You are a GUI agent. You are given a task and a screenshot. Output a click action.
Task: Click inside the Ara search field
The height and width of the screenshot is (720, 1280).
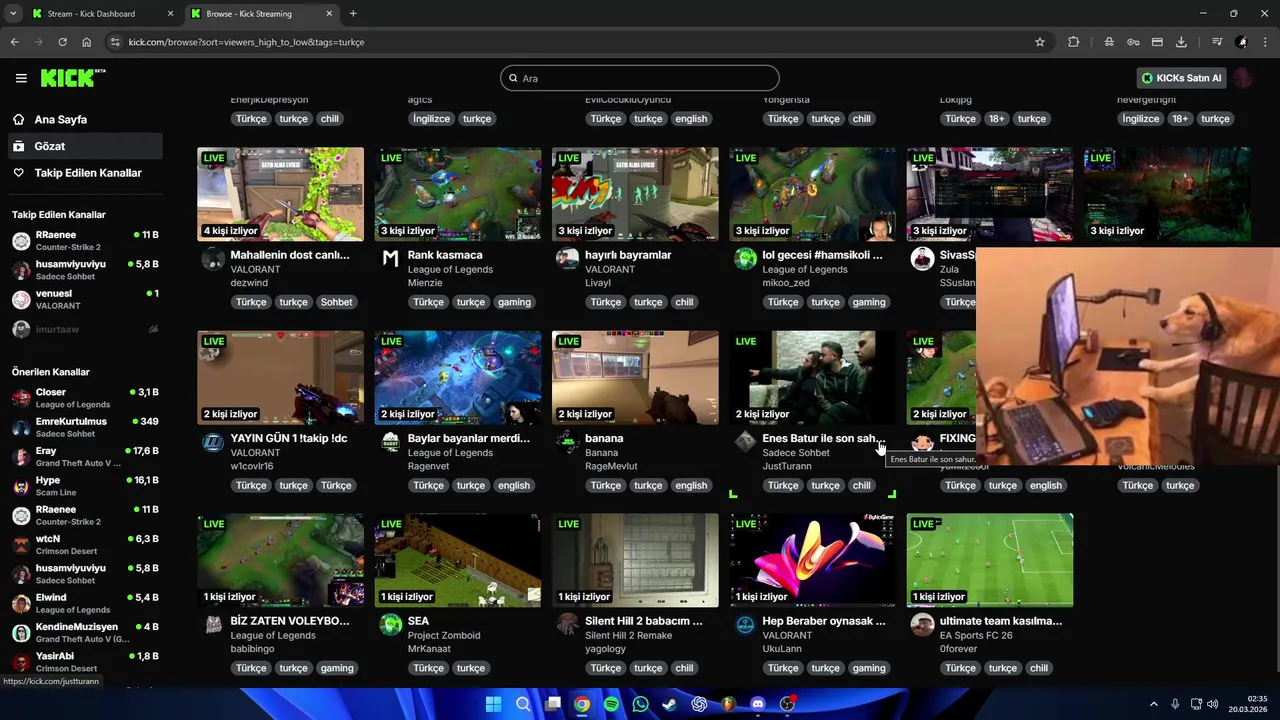pos(640,78)
